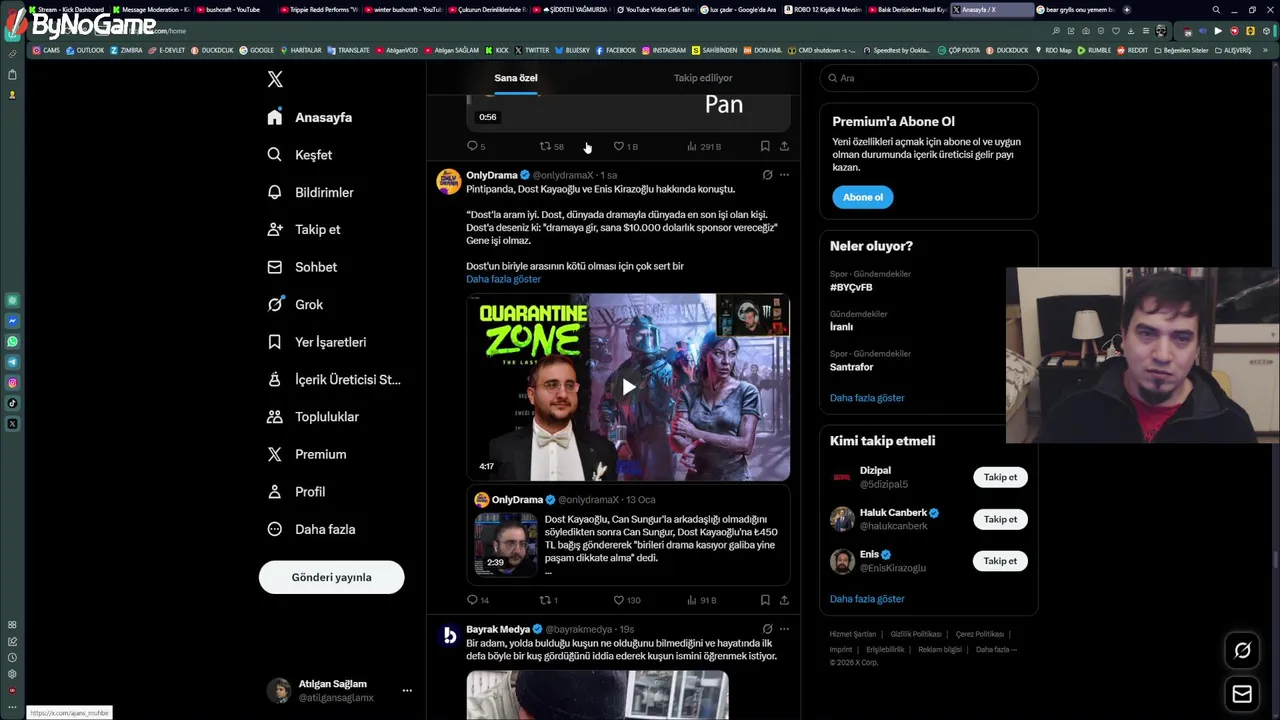Open the floating Grok button
Viewport: 1280px width, 720px height.
[1242, 651]
